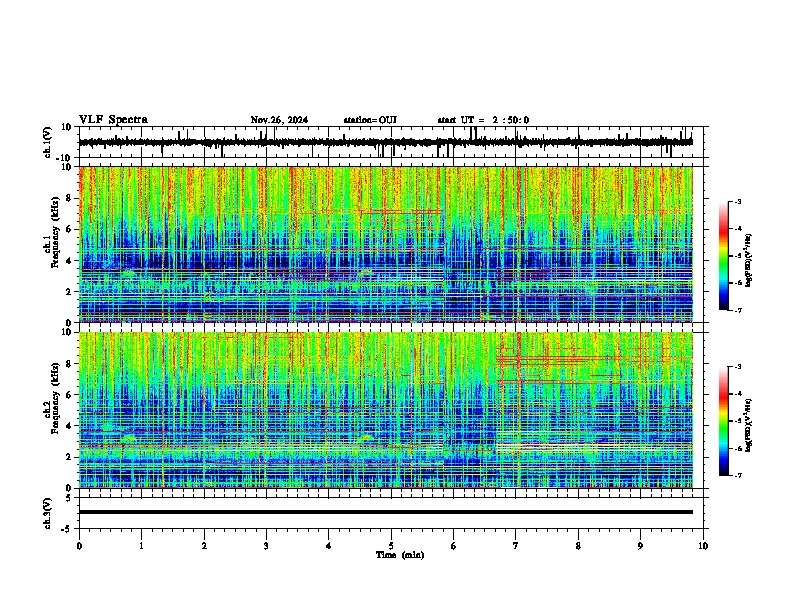Viewport: 792px width, 612px height.
Task: Click time-axis tick label "4"
Action: 329,546
